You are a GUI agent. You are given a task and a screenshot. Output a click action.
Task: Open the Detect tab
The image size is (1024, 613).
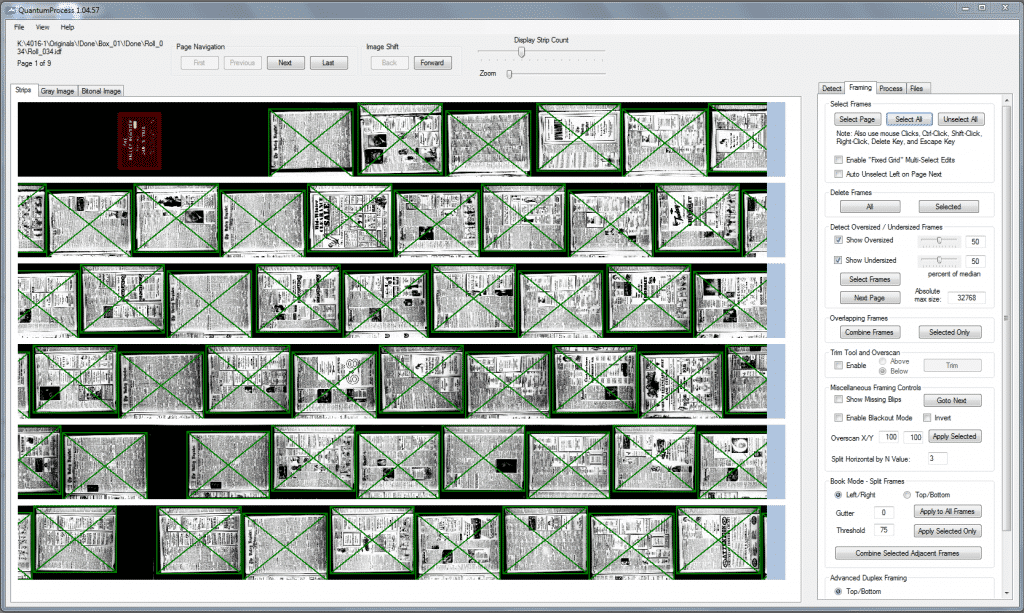click(x=831, y=88)
